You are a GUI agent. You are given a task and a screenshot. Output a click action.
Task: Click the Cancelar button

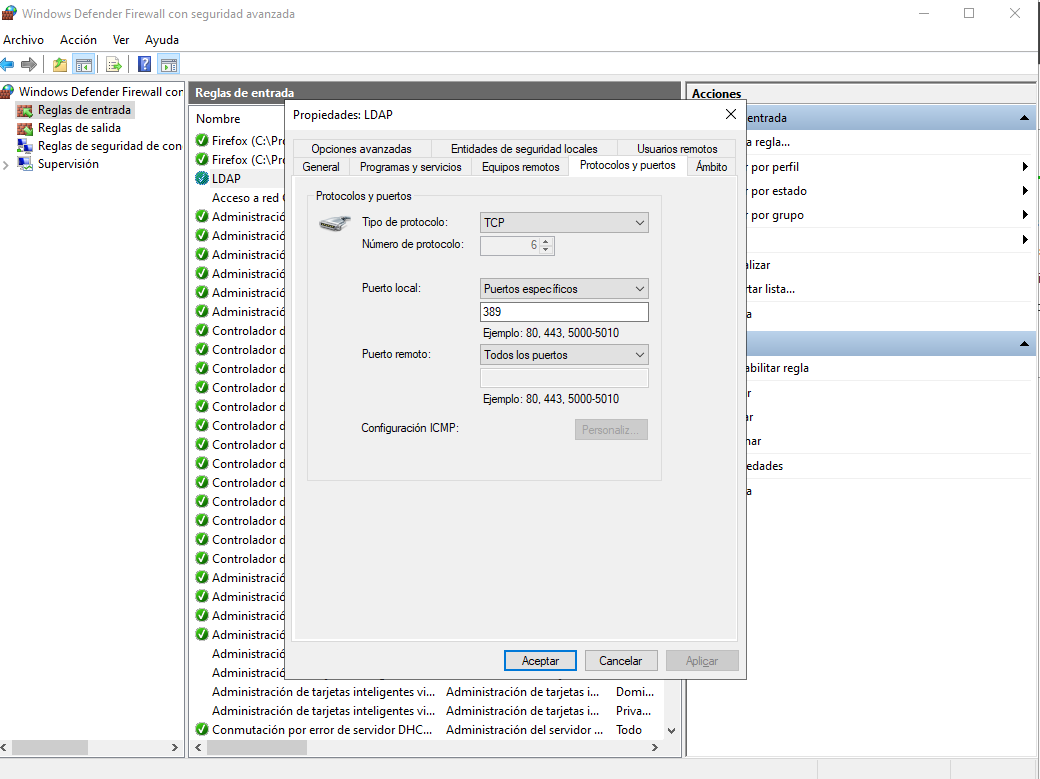(x=620, y=661)
